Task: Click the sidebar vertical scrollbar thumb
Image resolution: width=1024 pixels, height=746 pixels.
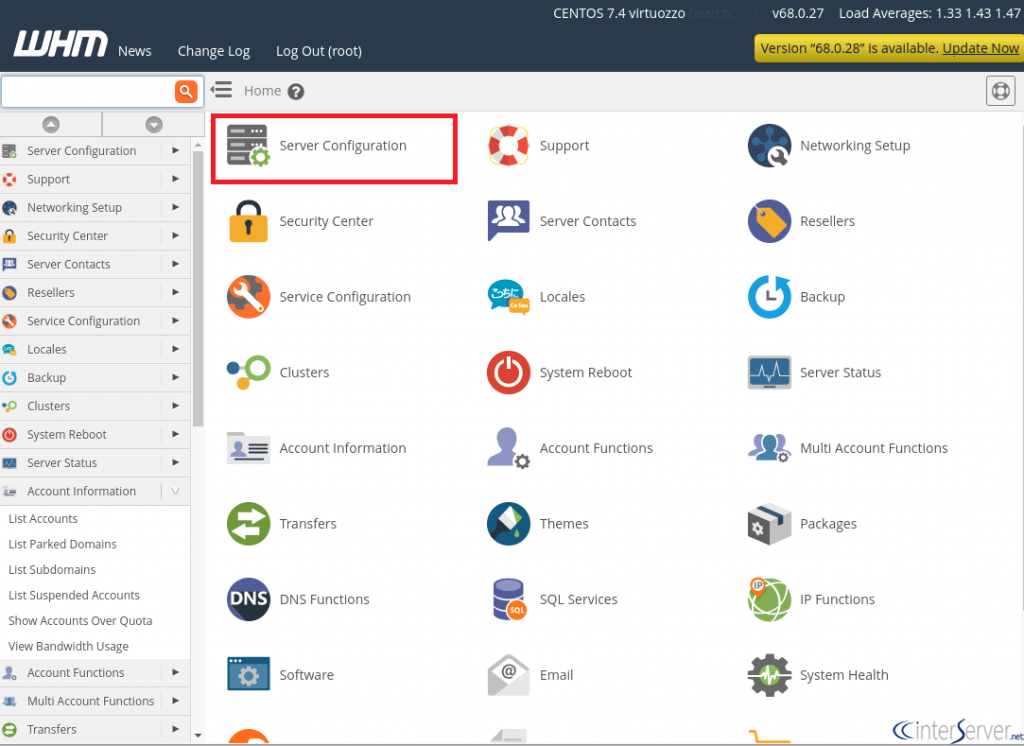Action: [198, 287]
